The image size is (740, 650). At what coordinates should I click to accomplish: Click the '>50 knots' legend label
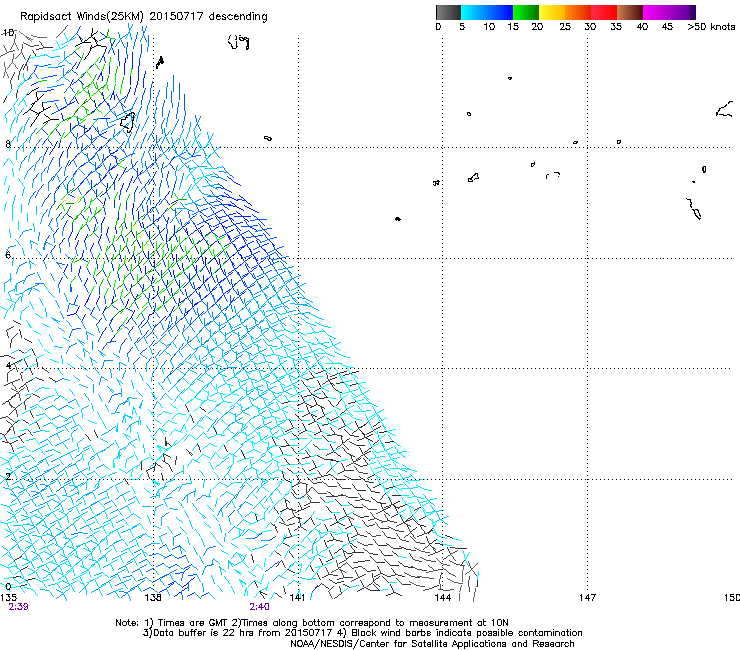click(x=711, y=27)
